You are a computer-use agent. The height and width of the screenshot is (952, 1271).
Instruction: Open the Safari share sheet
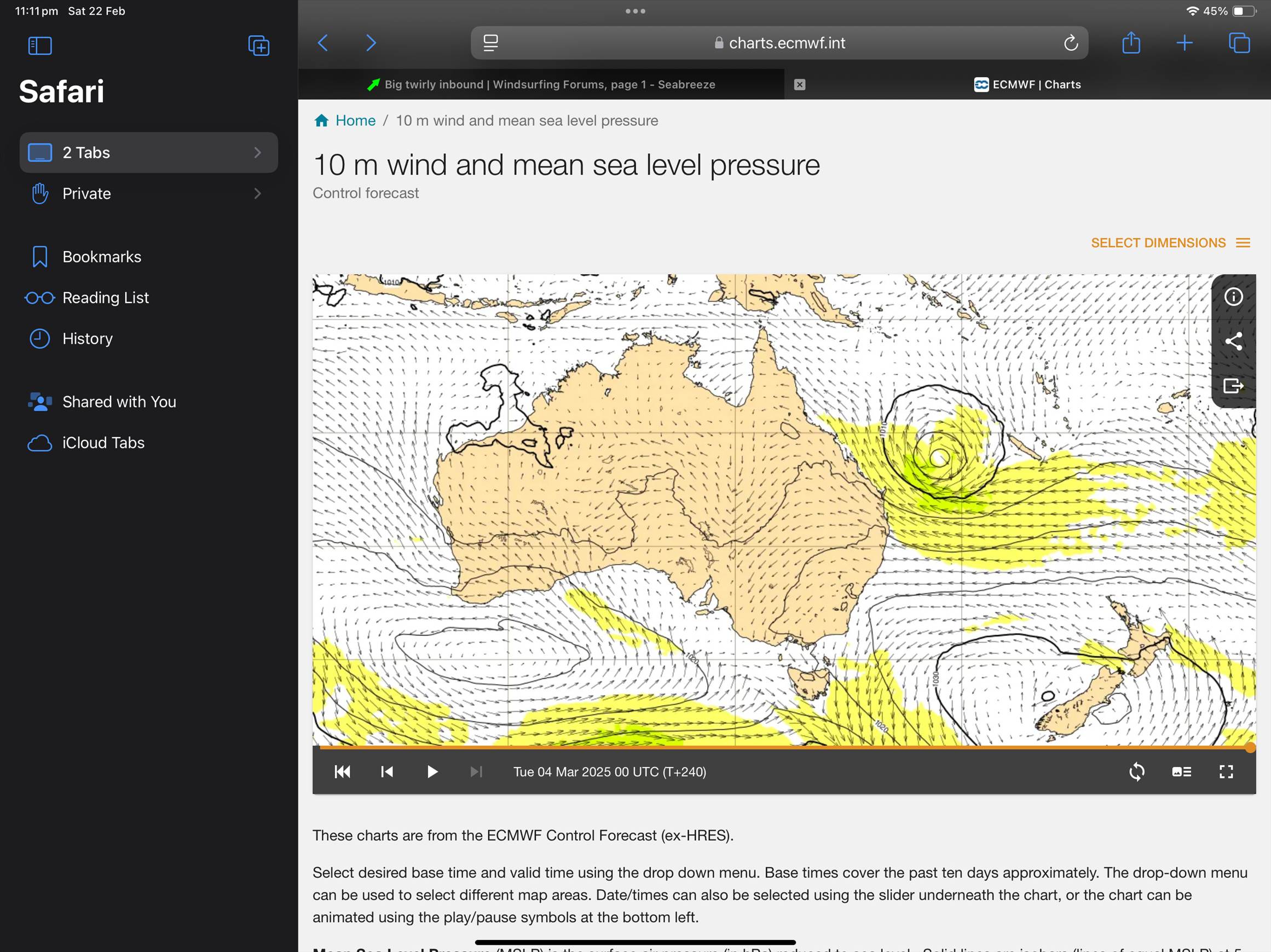point(1131,43)
